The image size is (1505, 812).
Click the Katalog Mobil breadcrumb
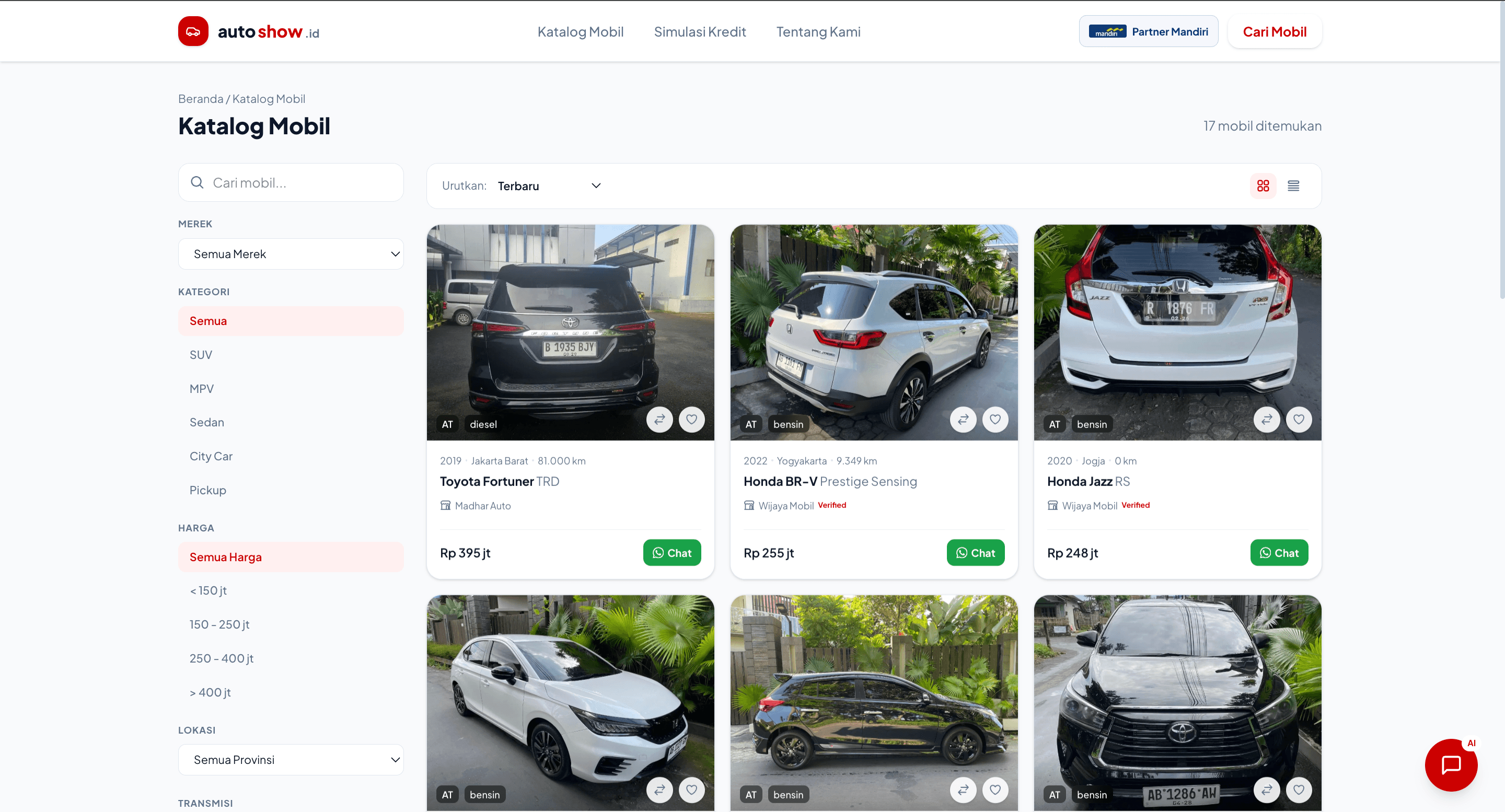click(x=269, y=99)
